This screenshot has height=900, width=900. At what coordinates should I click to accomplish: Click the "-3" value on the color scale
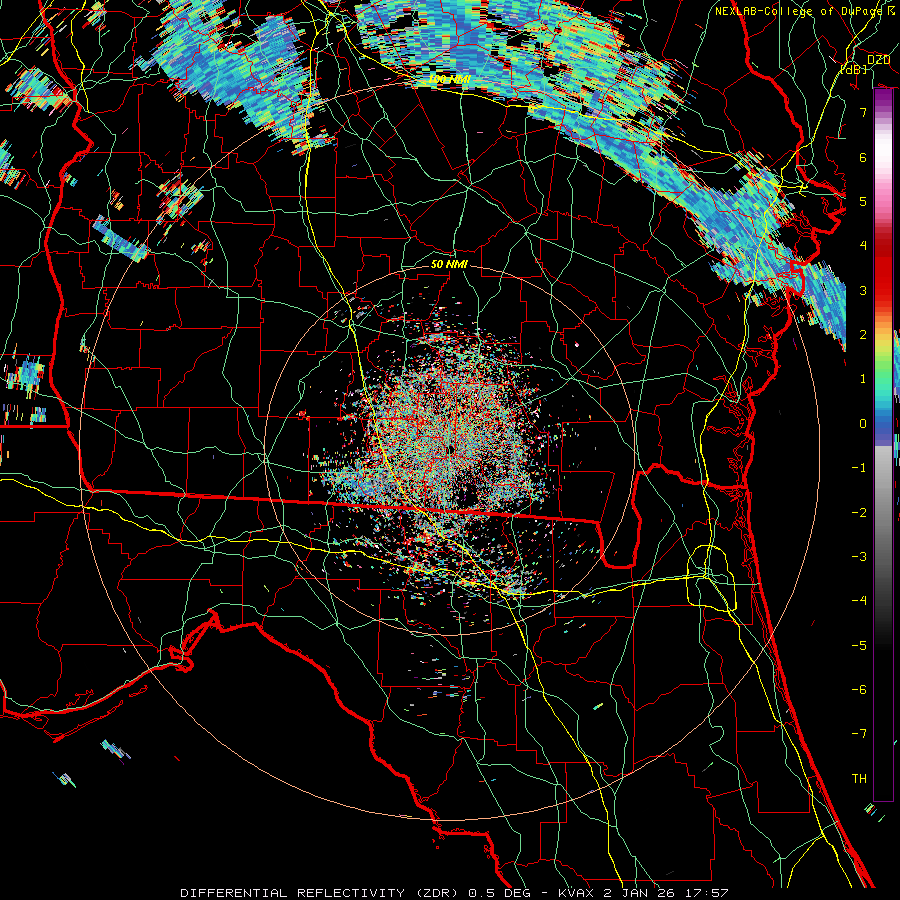coord(859,557)
